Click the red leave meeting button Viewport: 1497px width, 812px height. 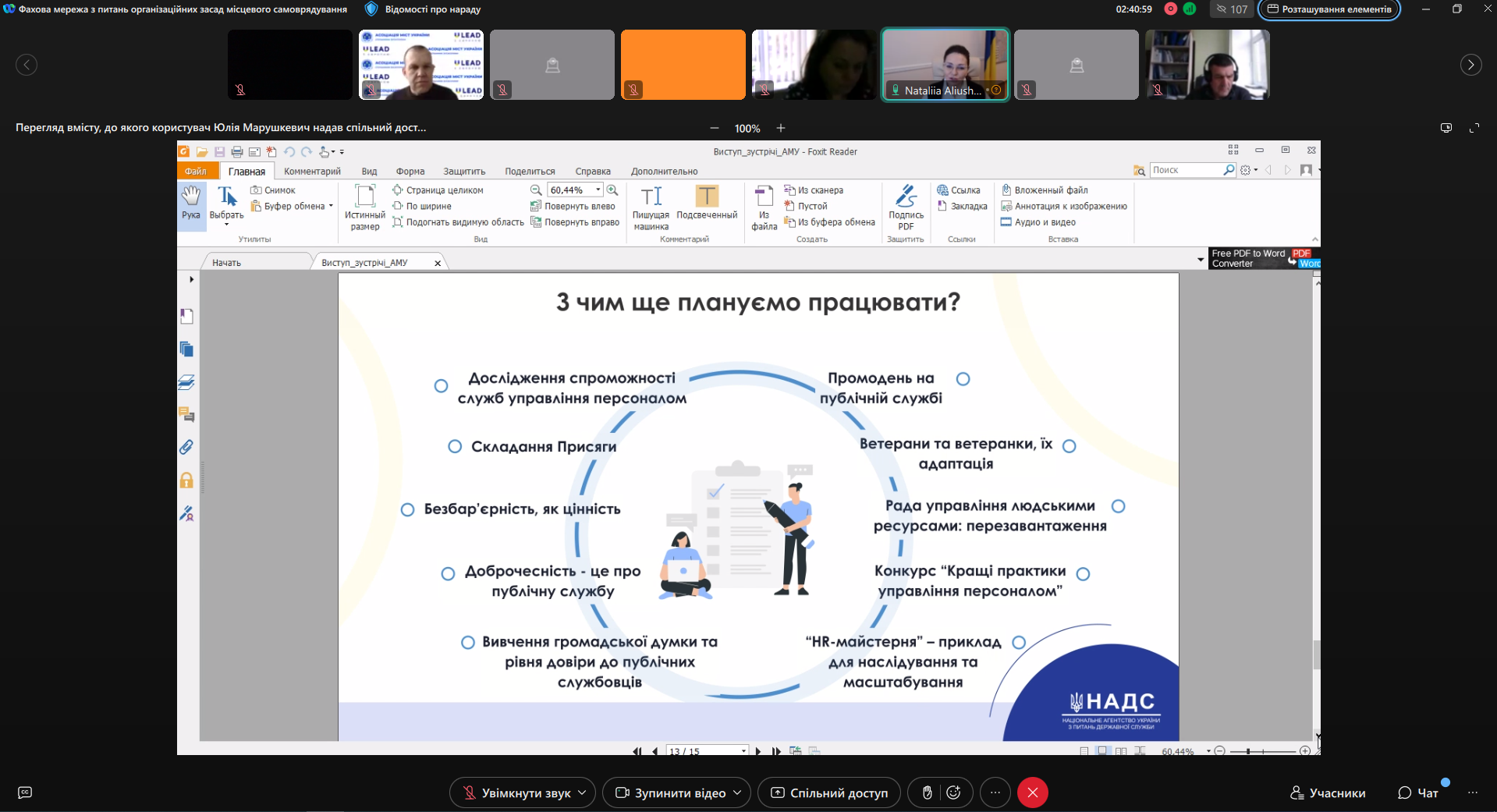(x=1032, y=792)
